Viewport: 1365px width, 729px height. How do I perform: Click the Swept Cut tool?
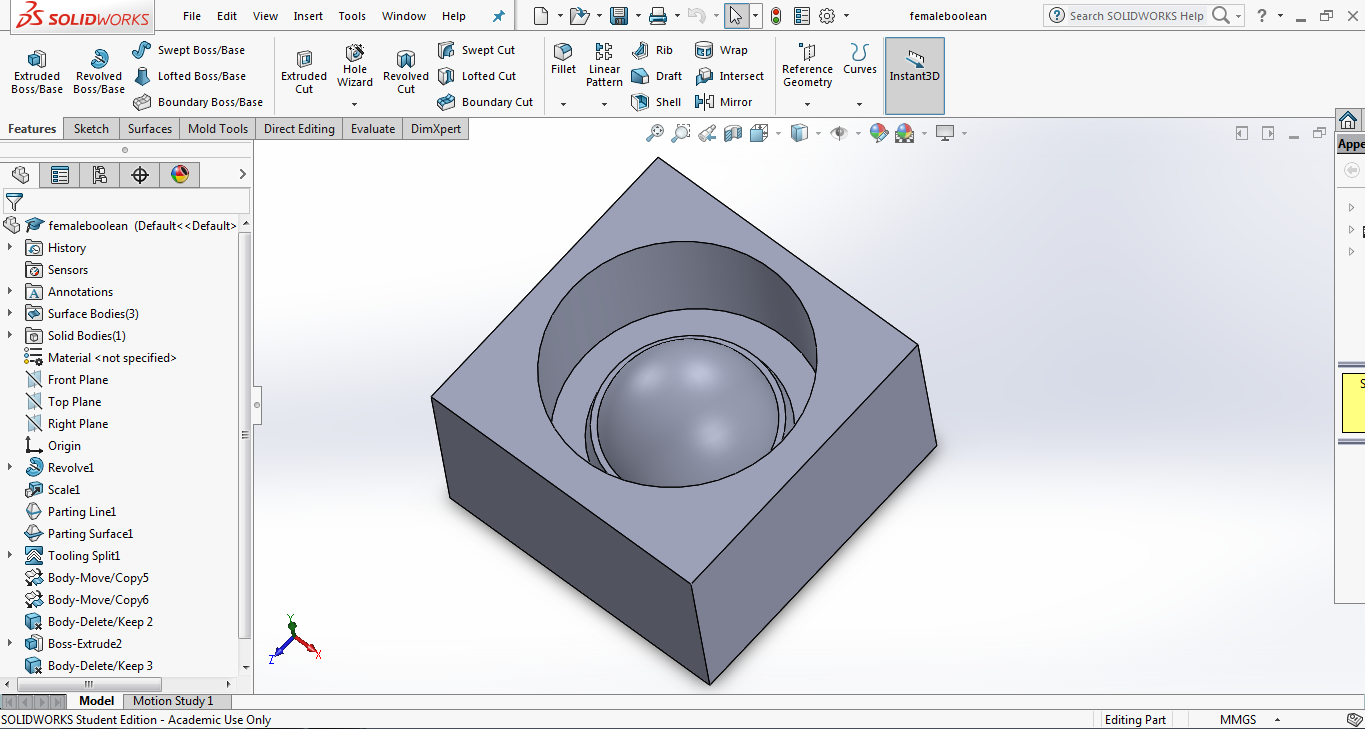pos(476,50)
